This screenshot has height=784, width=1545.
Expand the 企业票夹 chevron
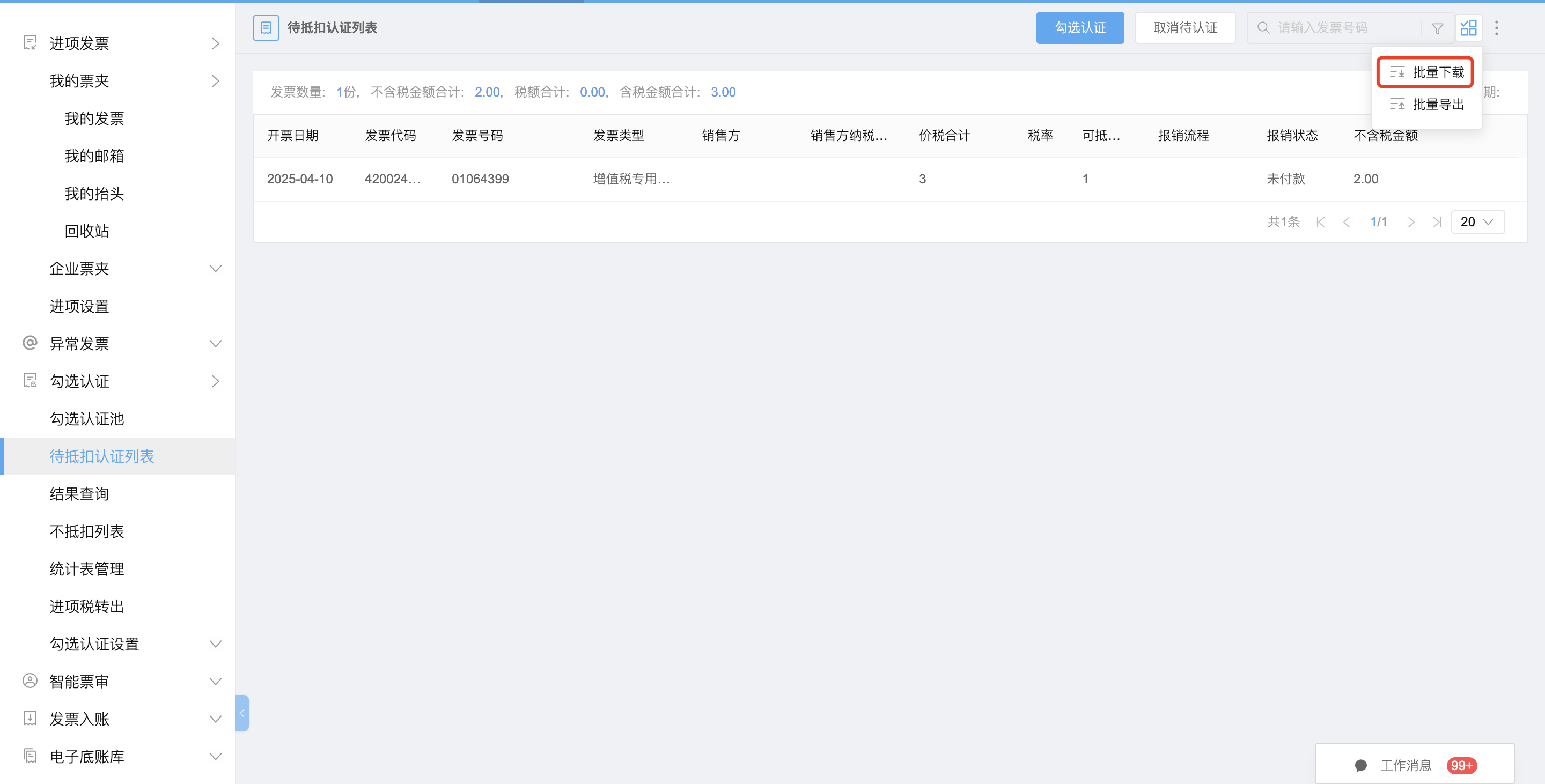point(215,269)
